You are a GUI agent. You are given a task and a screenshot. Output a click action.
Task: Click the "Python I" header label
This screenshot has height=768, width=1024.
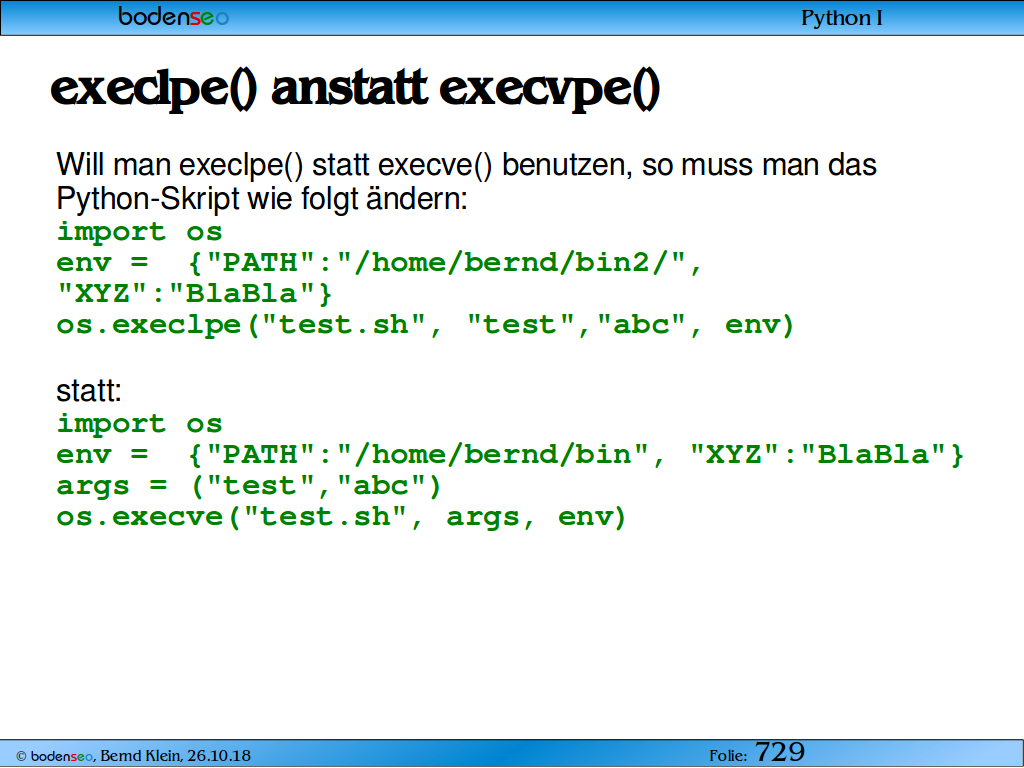(842, 18)
